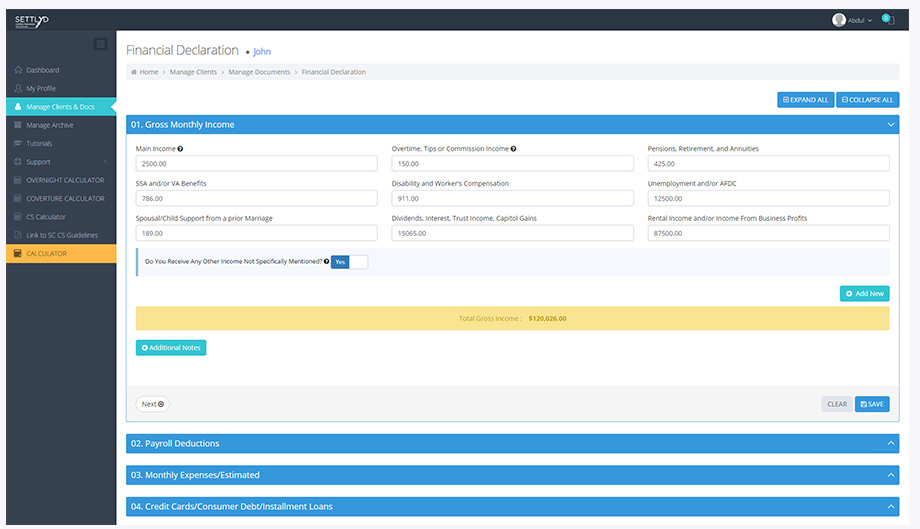Click help icon next to Overtime, Tips label
Image resolution: width=920 pixels, height=529 pixels.
[x=513, y=149]
